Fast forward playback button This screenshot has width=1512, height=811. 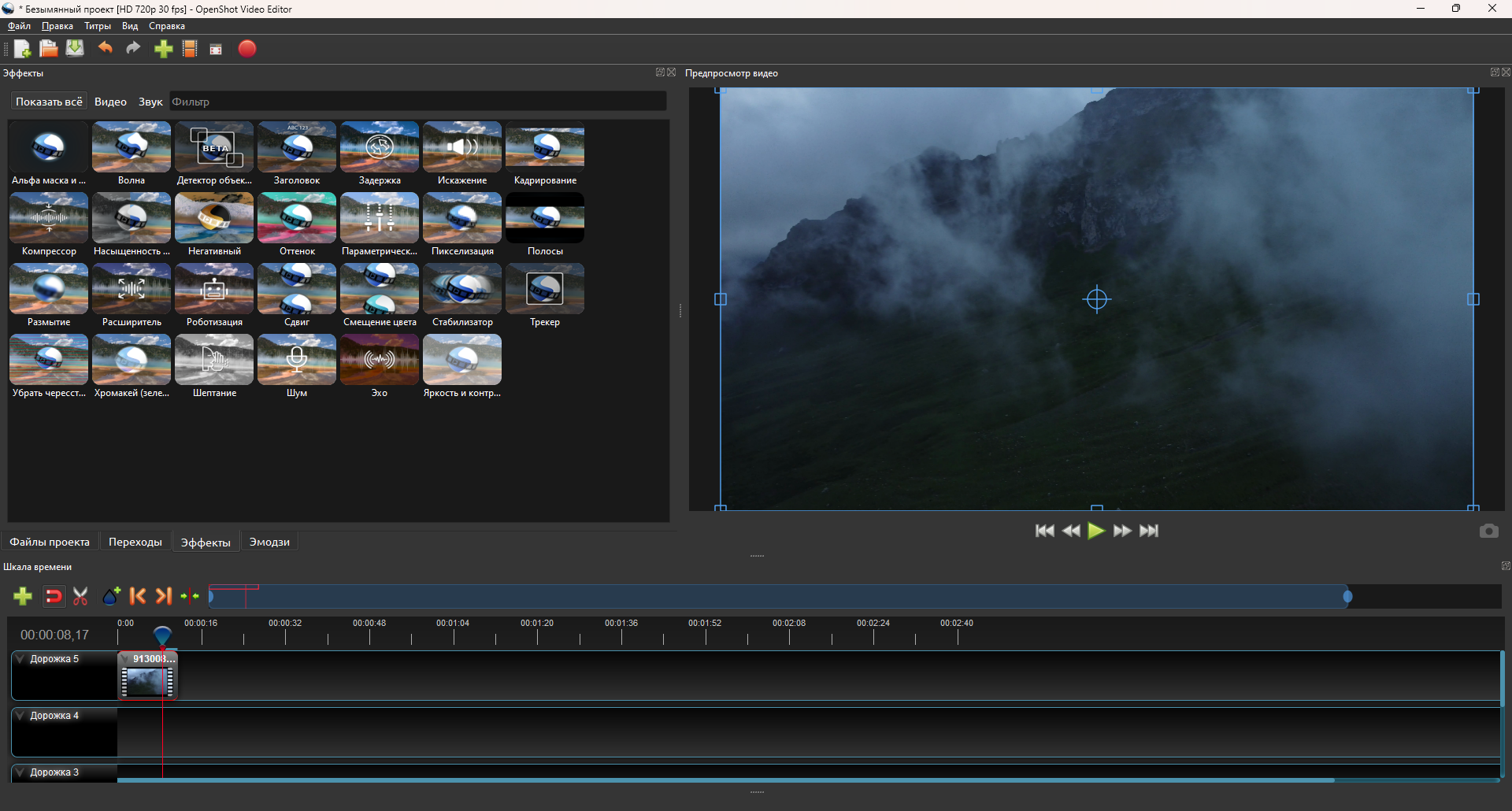[x=1122, y=531]
